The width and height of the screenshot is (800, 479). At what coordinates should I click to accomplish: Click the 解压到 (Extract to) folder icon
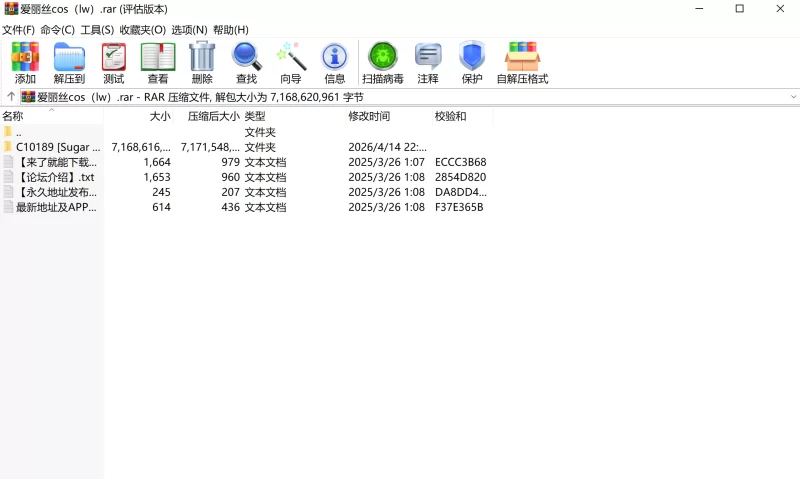point(69,56)
